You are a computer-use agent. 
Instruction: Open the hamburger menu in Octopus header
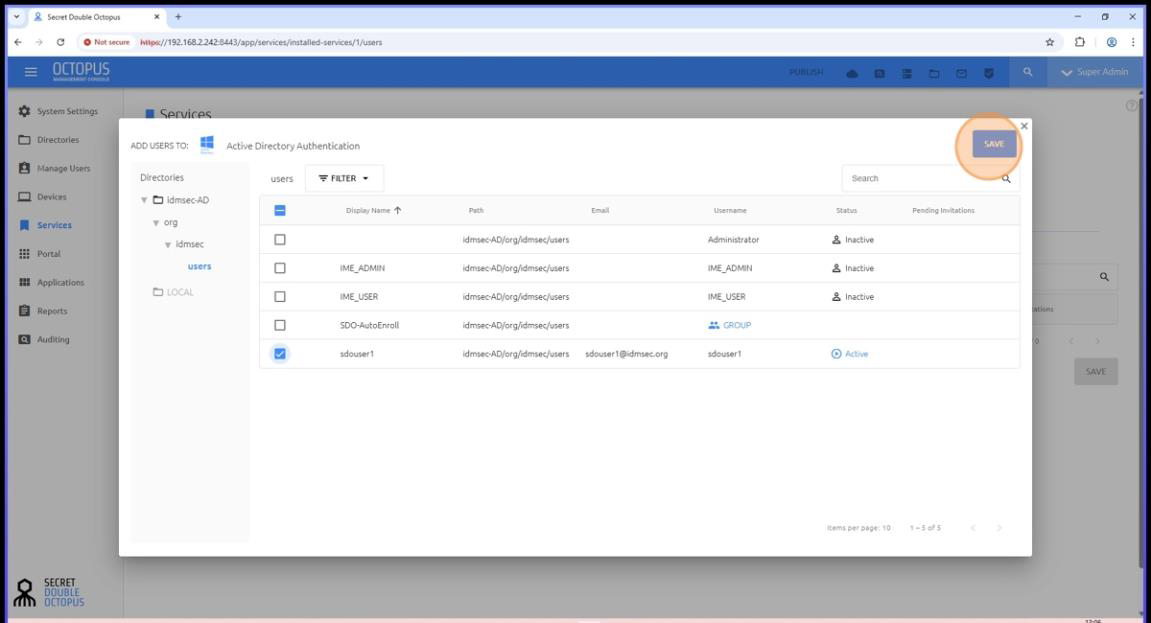click(x=31, y=72)
